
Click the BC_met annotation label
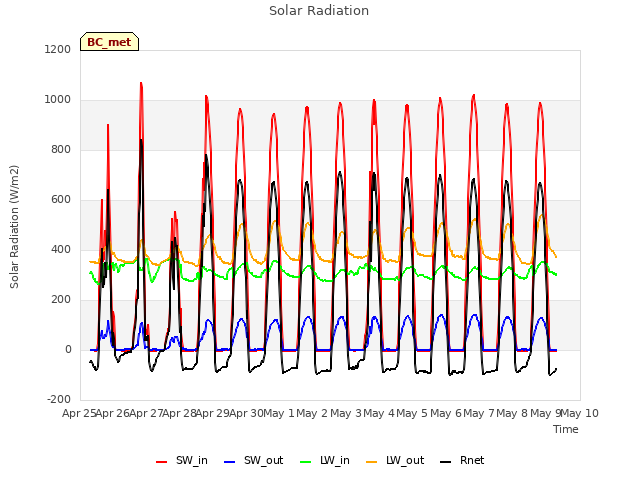pos(109,42)
